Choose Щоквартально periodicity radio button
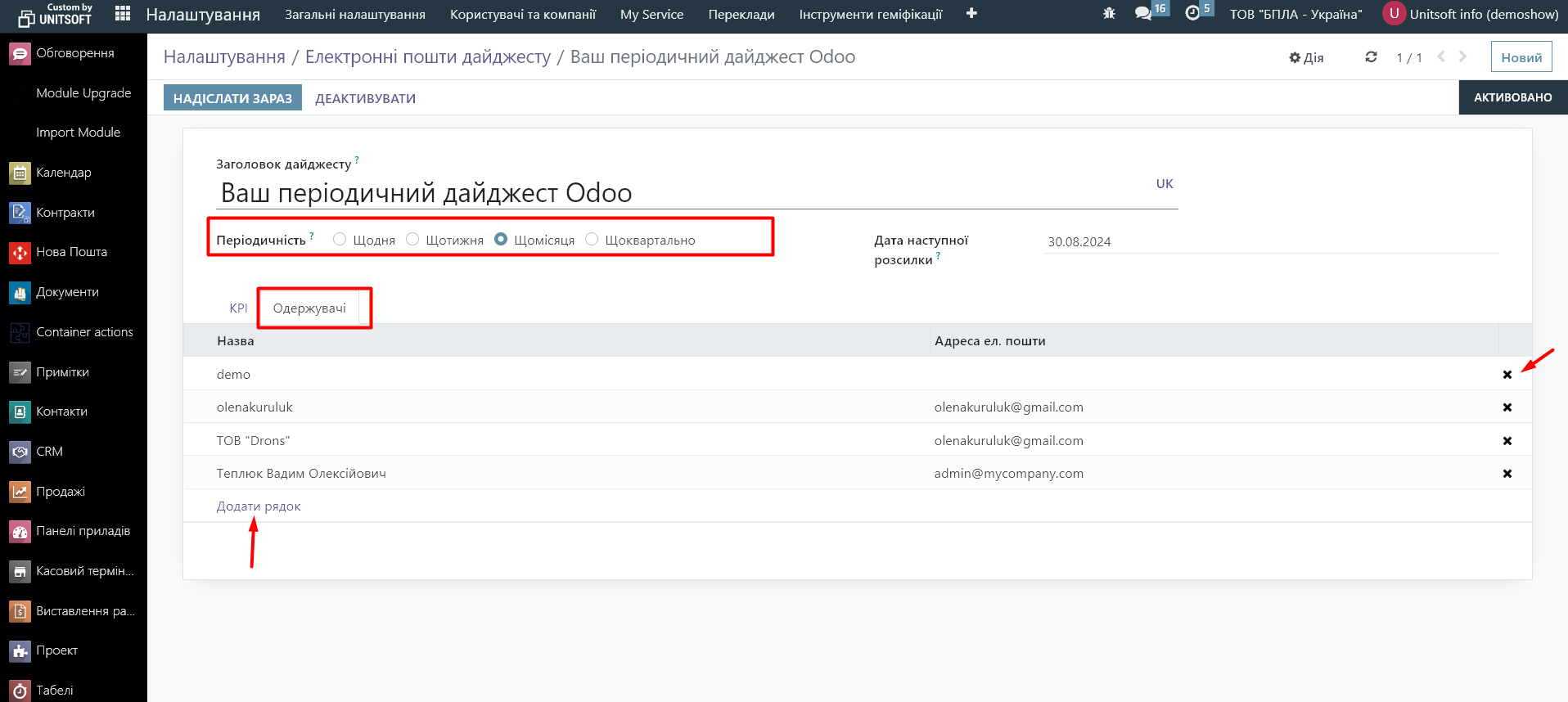 point(592,240)
